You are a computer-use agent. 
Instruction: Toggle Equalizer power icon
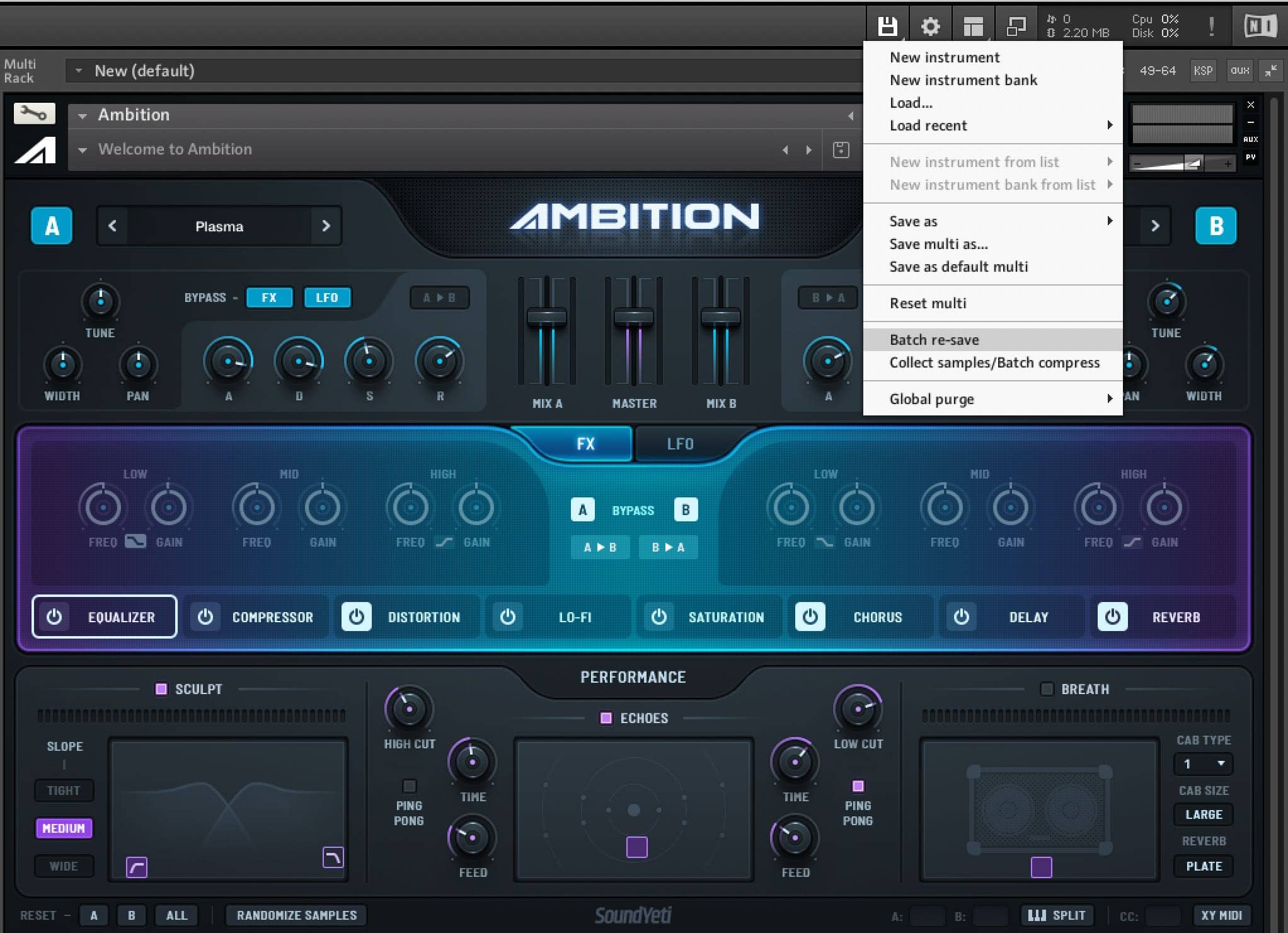point(54,617)
